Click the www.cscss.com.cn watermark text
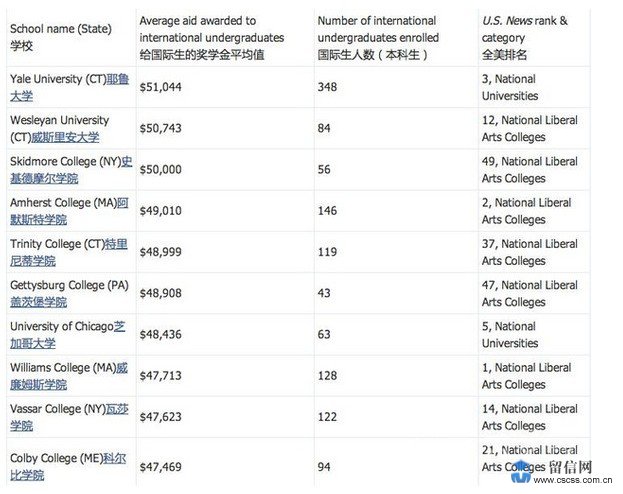The width and height of the screenshot is (623, 494). coord(573,480)
